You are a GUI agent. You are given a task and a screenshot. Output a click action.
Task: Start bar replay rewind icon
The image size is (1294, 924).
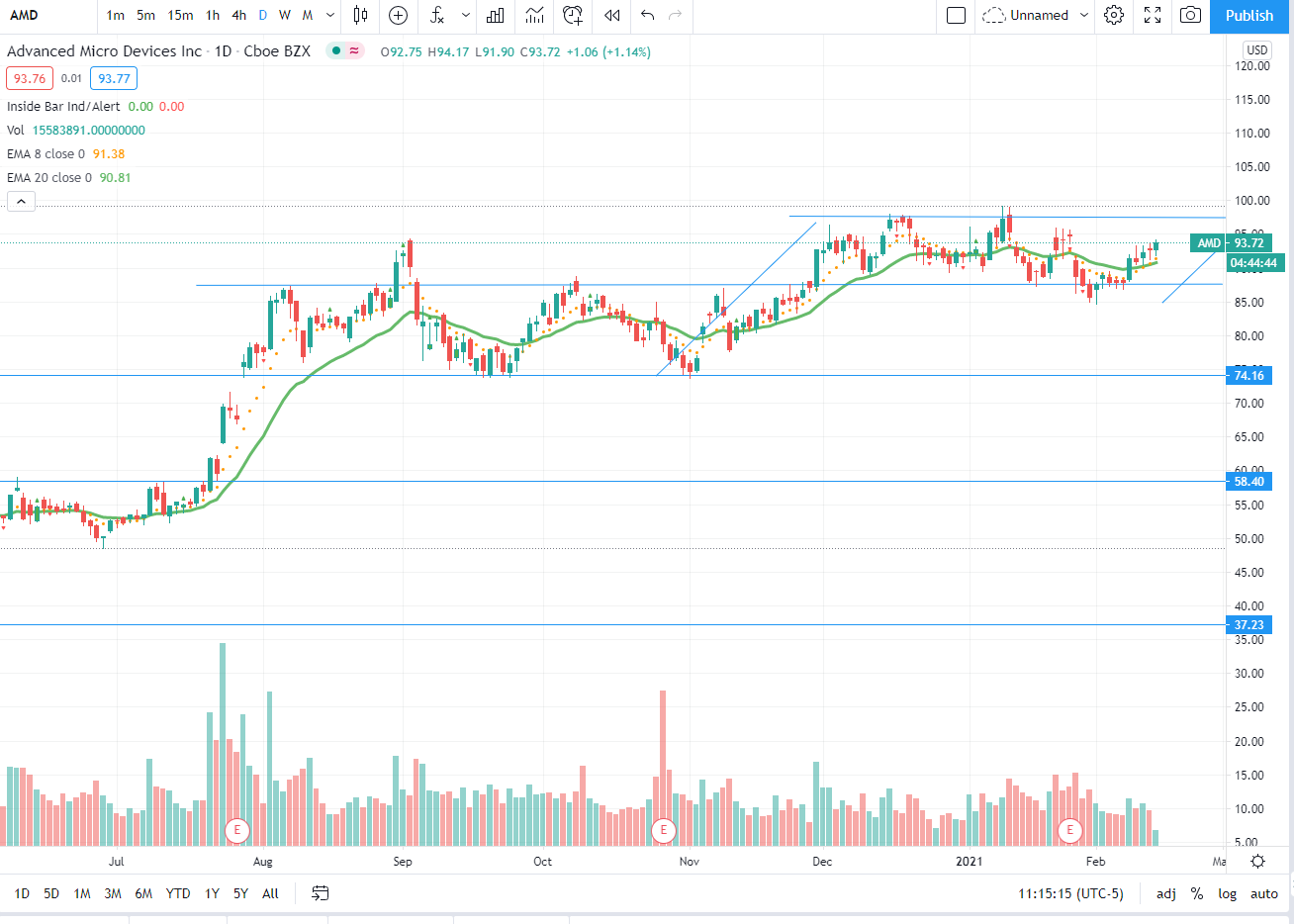(x=612, y=15)
